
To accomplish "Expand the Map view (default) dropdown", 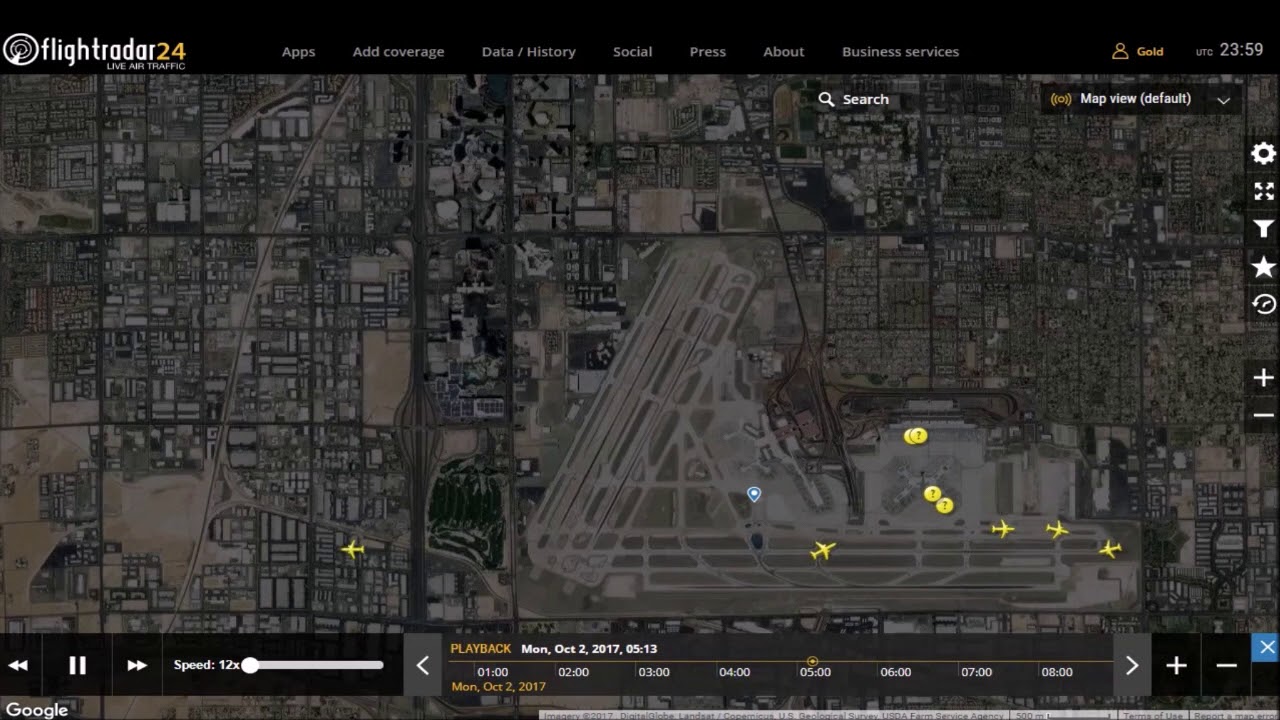I will tap(1141, 99).
